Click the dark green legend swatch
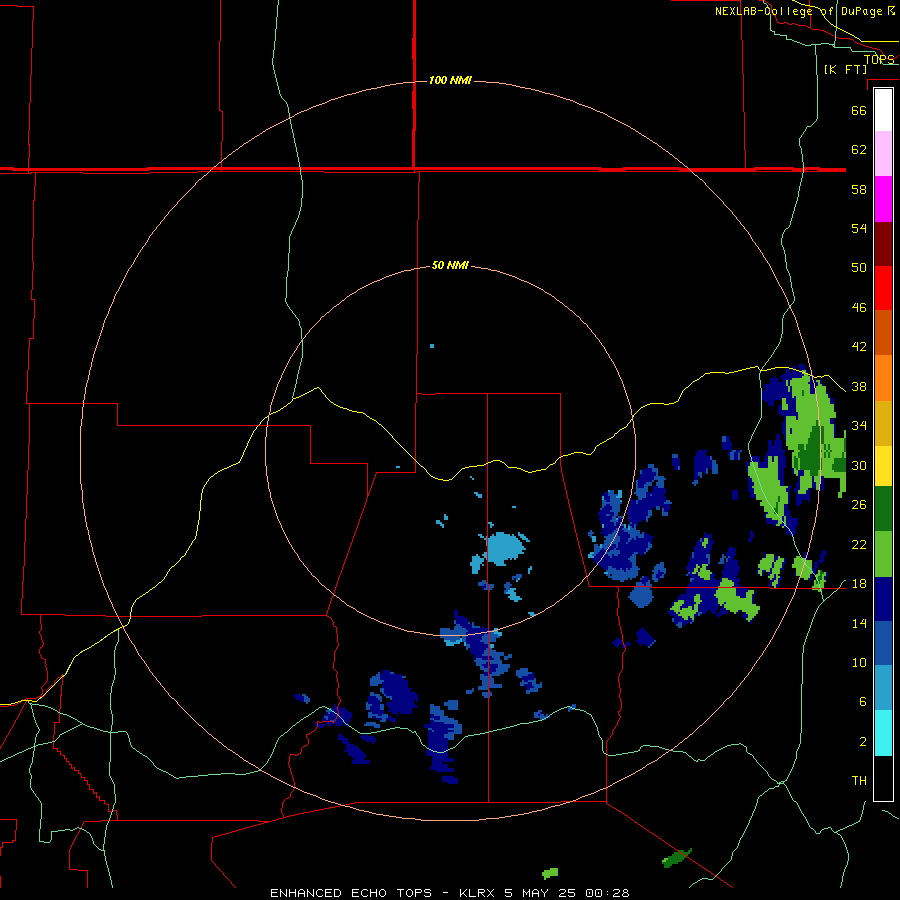 pyautogui.click(x=883, y=509)
